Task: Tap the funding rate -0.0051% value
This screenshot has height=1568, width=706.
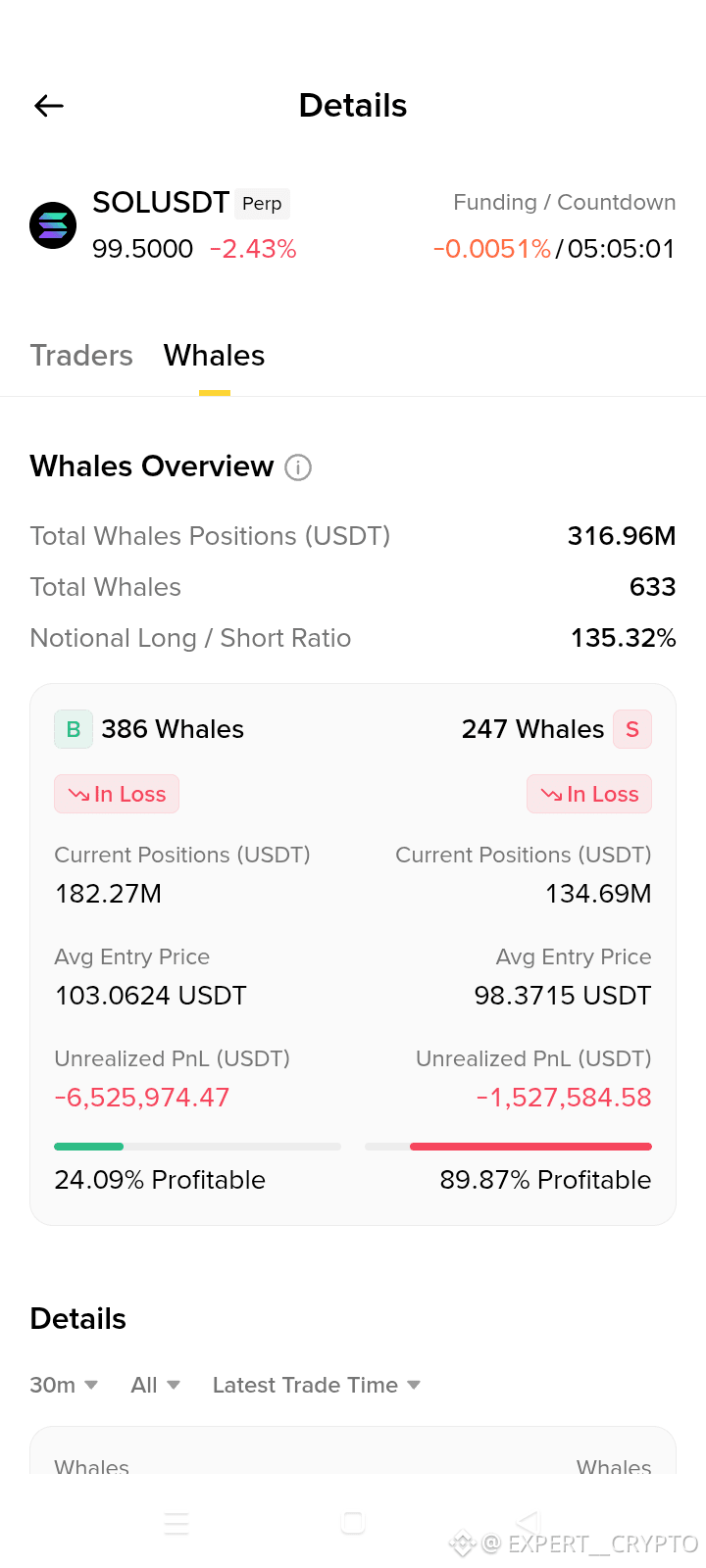Action: [x=492, y=249]
